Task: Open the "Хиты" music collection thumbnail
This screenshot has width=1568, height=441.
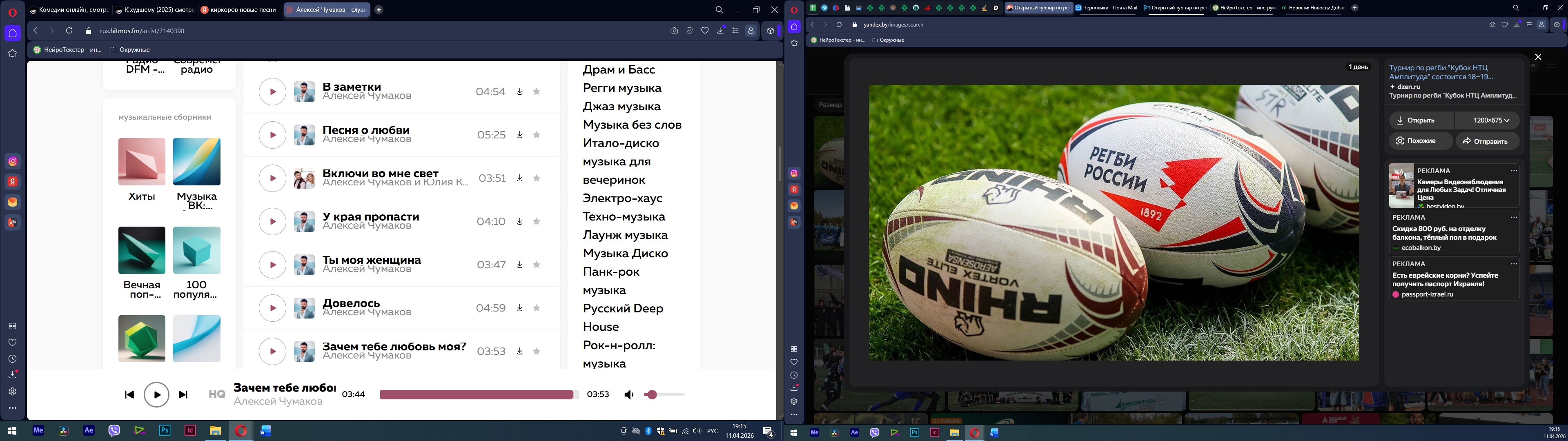Action: [142, 162]
